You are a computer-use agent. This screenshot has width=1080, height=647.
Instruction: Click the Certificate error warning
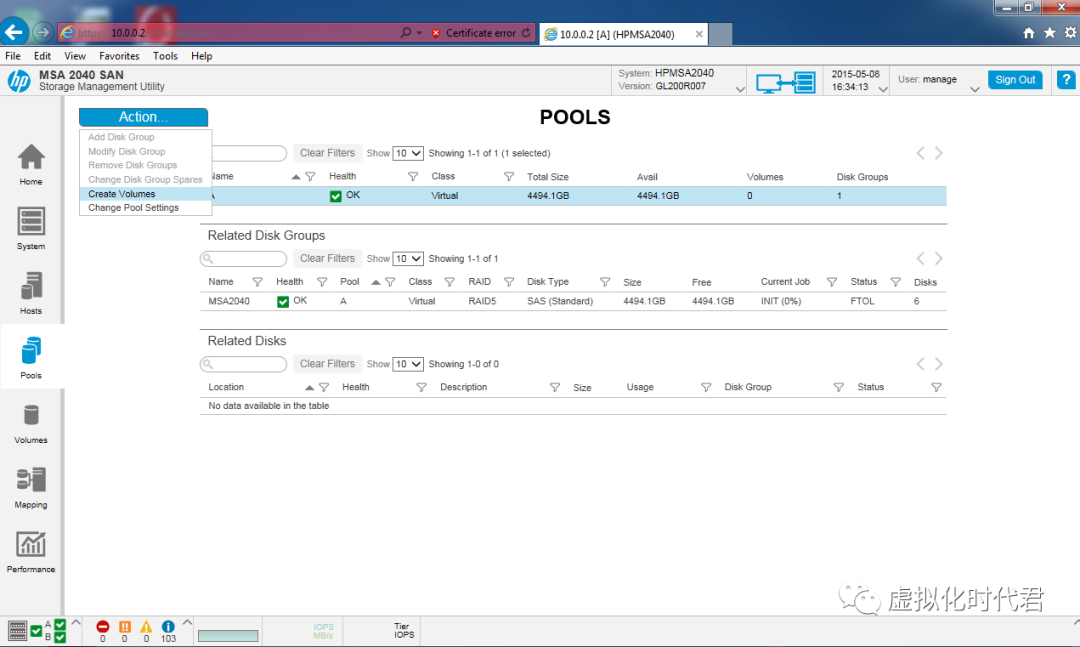pyautogui.click(x=474, y=32)
